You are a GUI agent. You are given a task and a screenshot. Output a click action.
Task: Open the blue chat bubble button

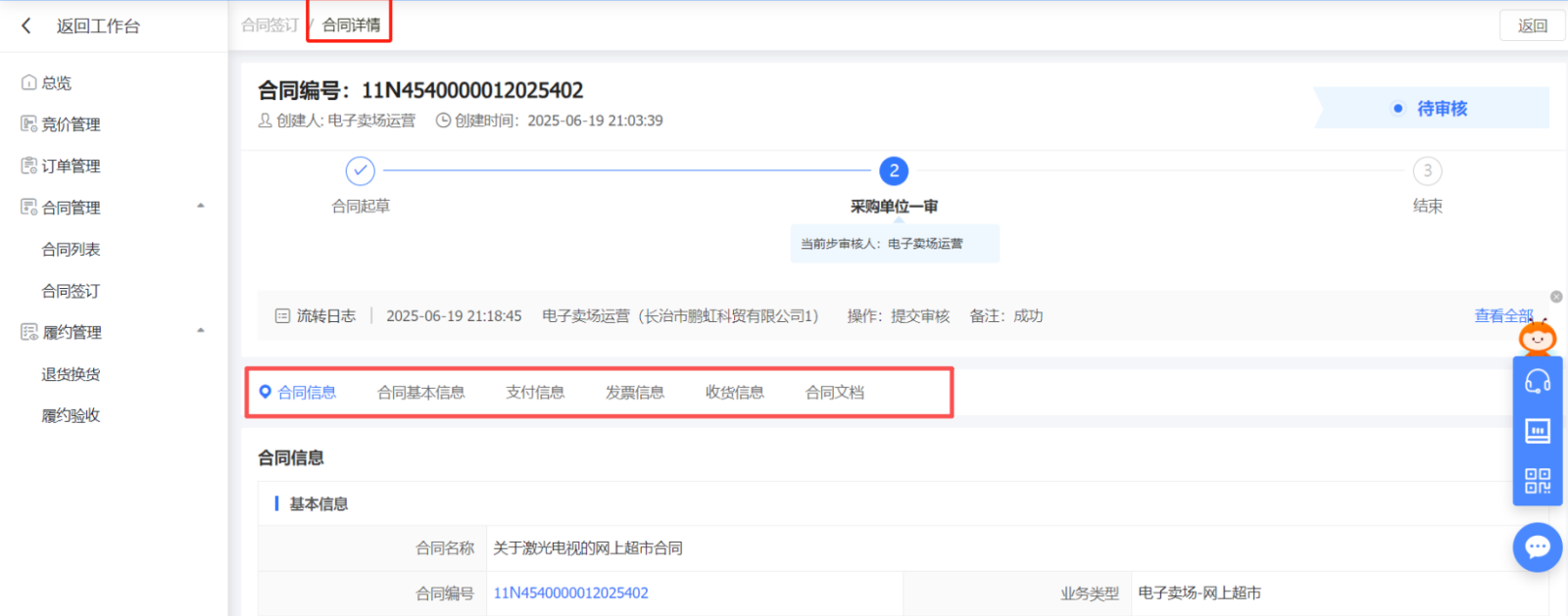(1537, 547)
